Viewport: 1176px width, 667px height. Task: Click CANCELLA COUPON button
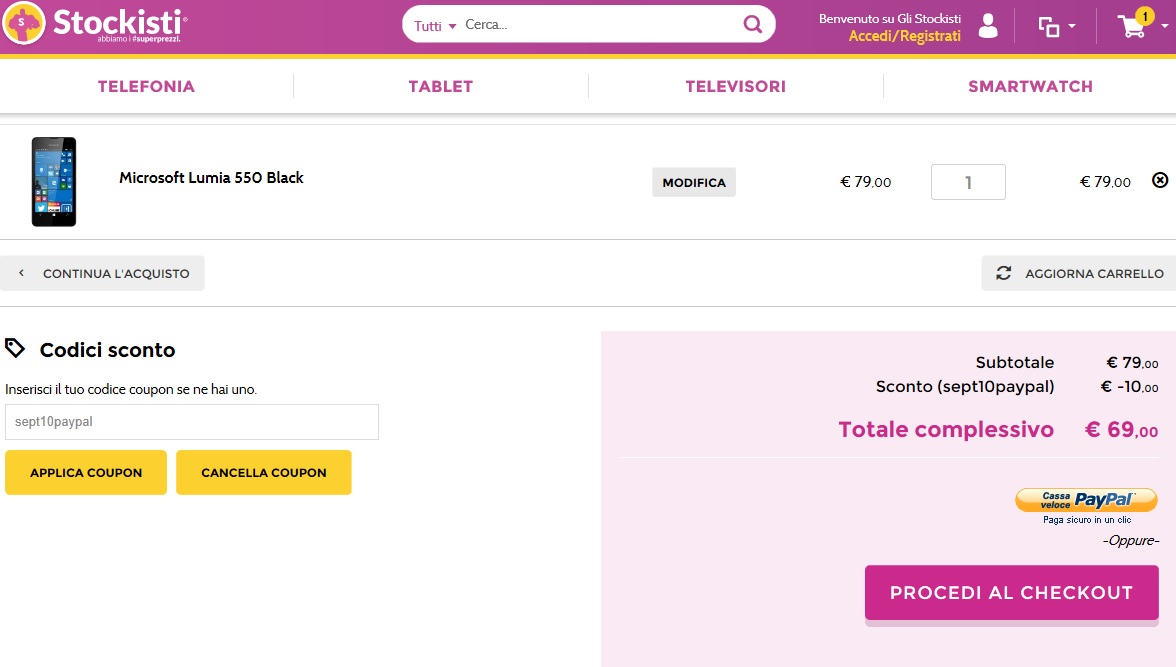[264, 473]
